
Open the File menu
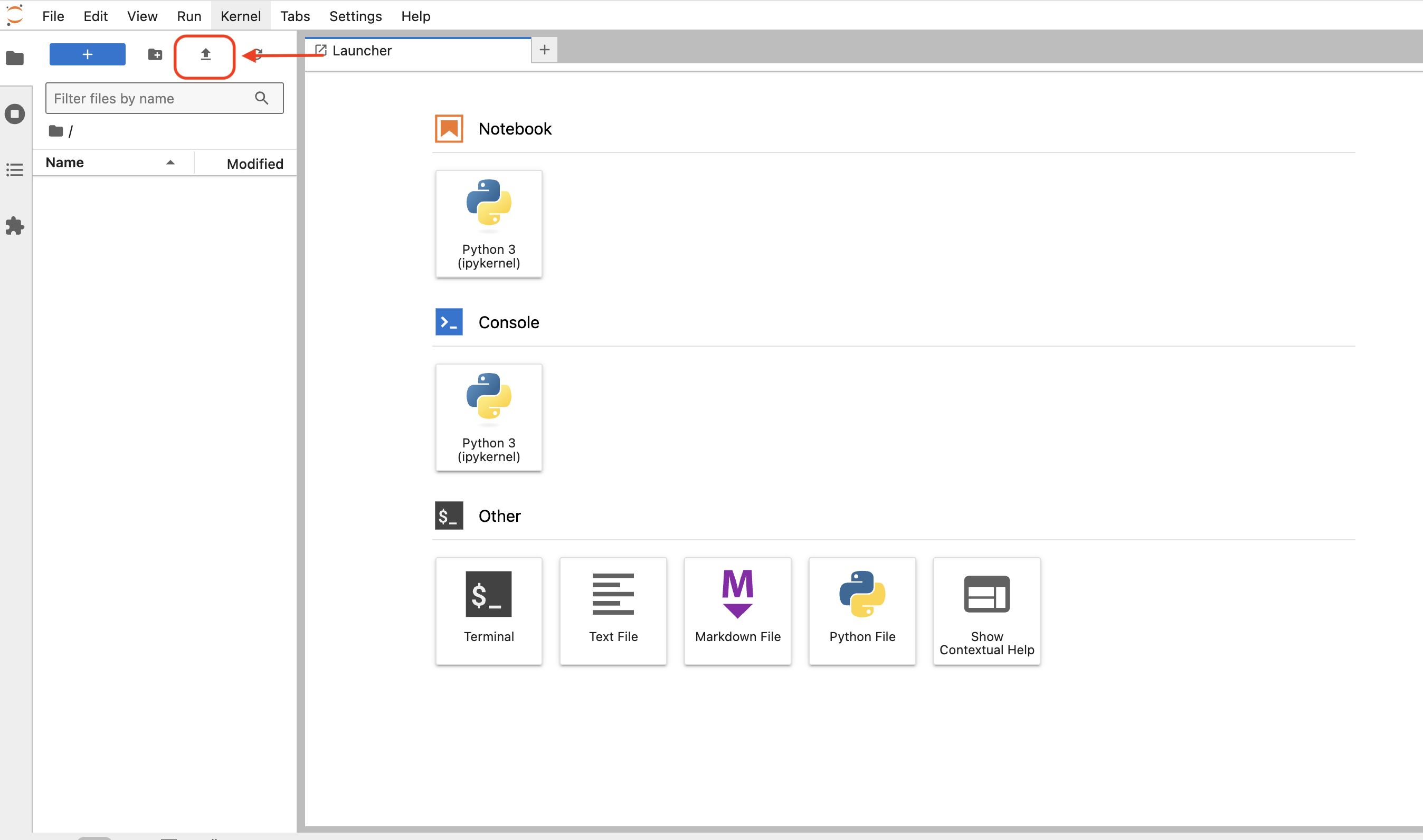pyautogui.click(x=53, y=16)
